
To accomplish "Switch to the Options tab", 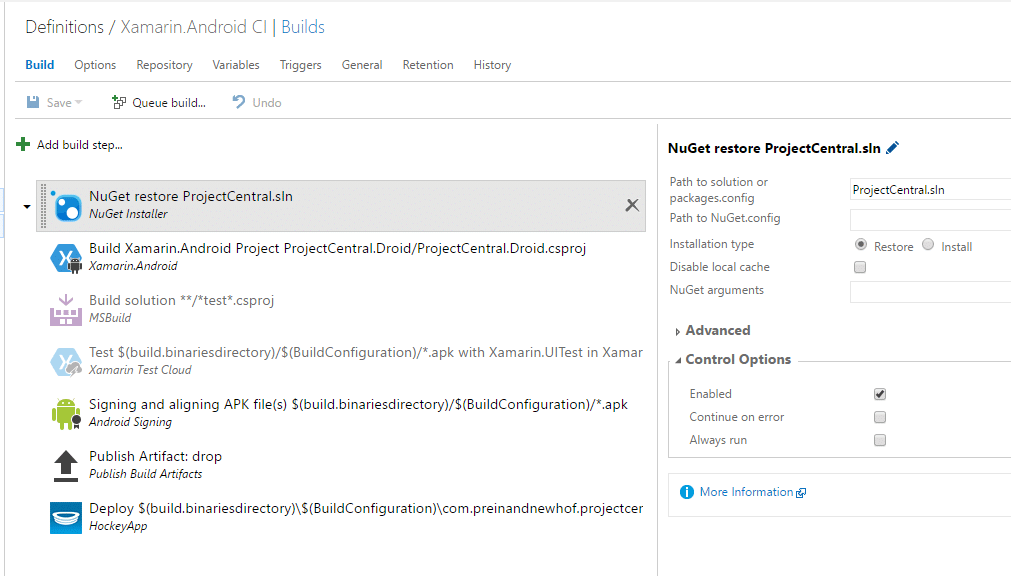I will (95, 65).
